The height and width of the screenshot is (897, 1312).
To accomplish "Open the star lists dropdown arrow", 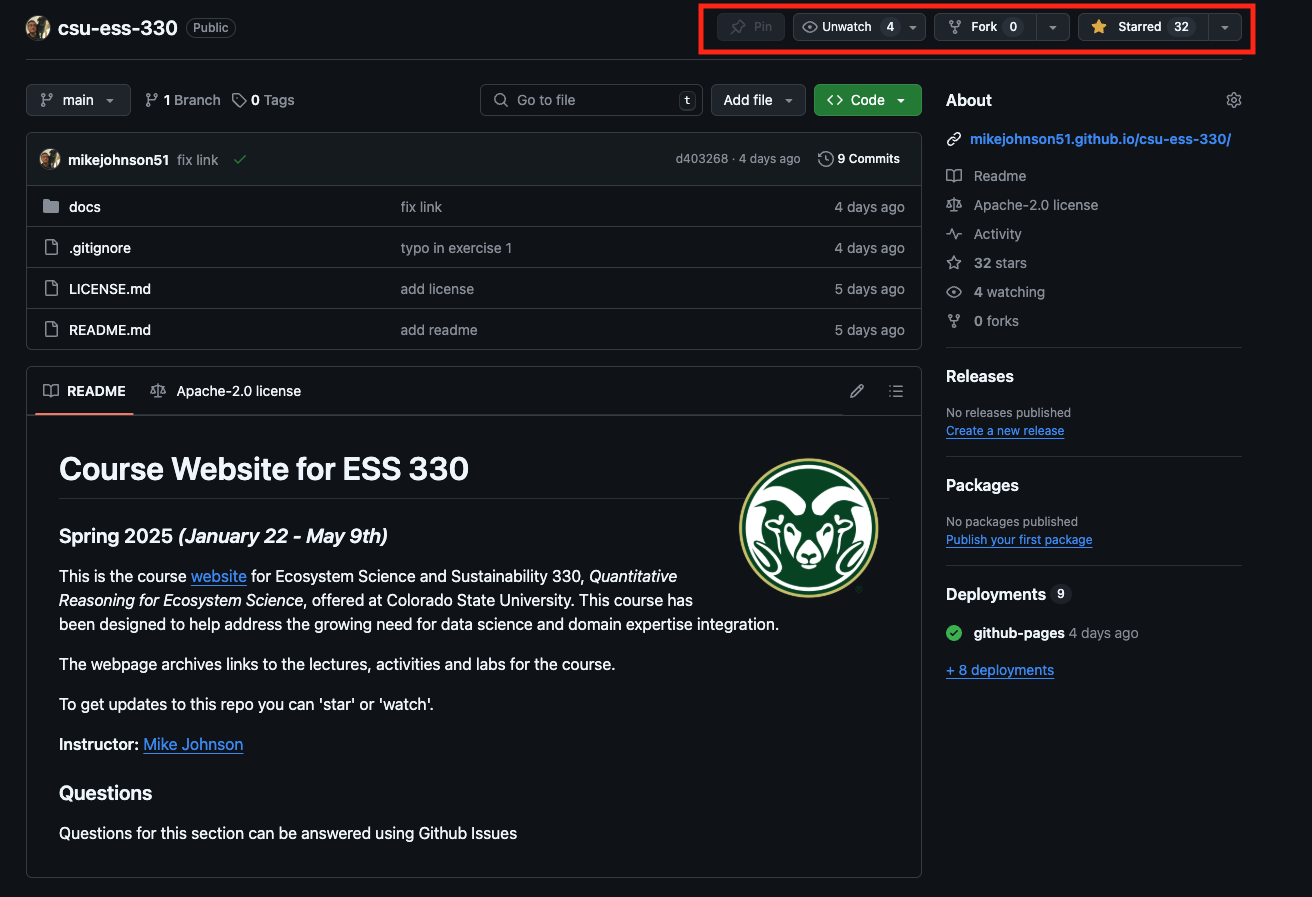I will point(1225,27).
